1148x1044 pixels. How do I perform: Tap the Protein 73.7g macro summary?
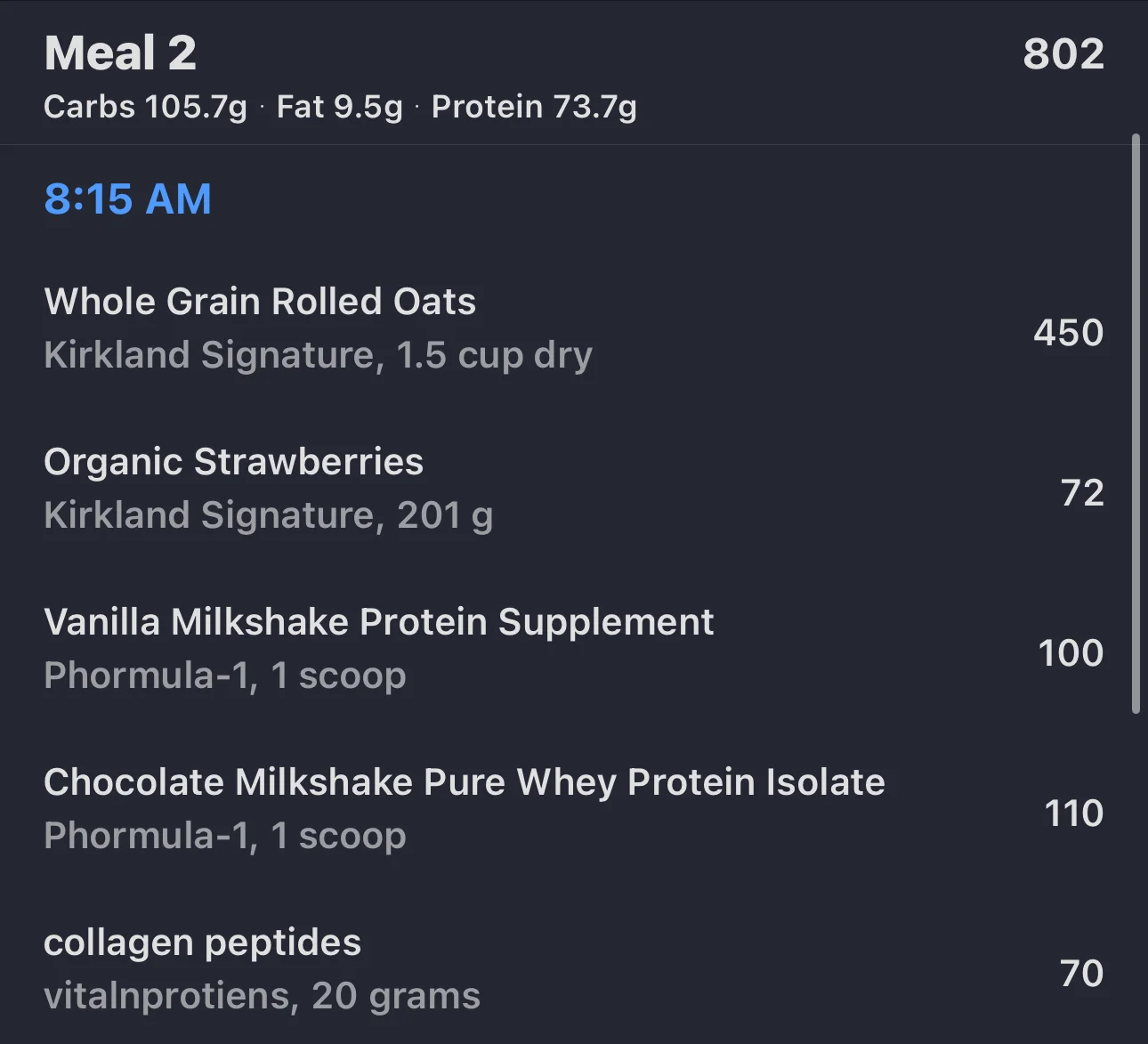[x=534, y=107]
